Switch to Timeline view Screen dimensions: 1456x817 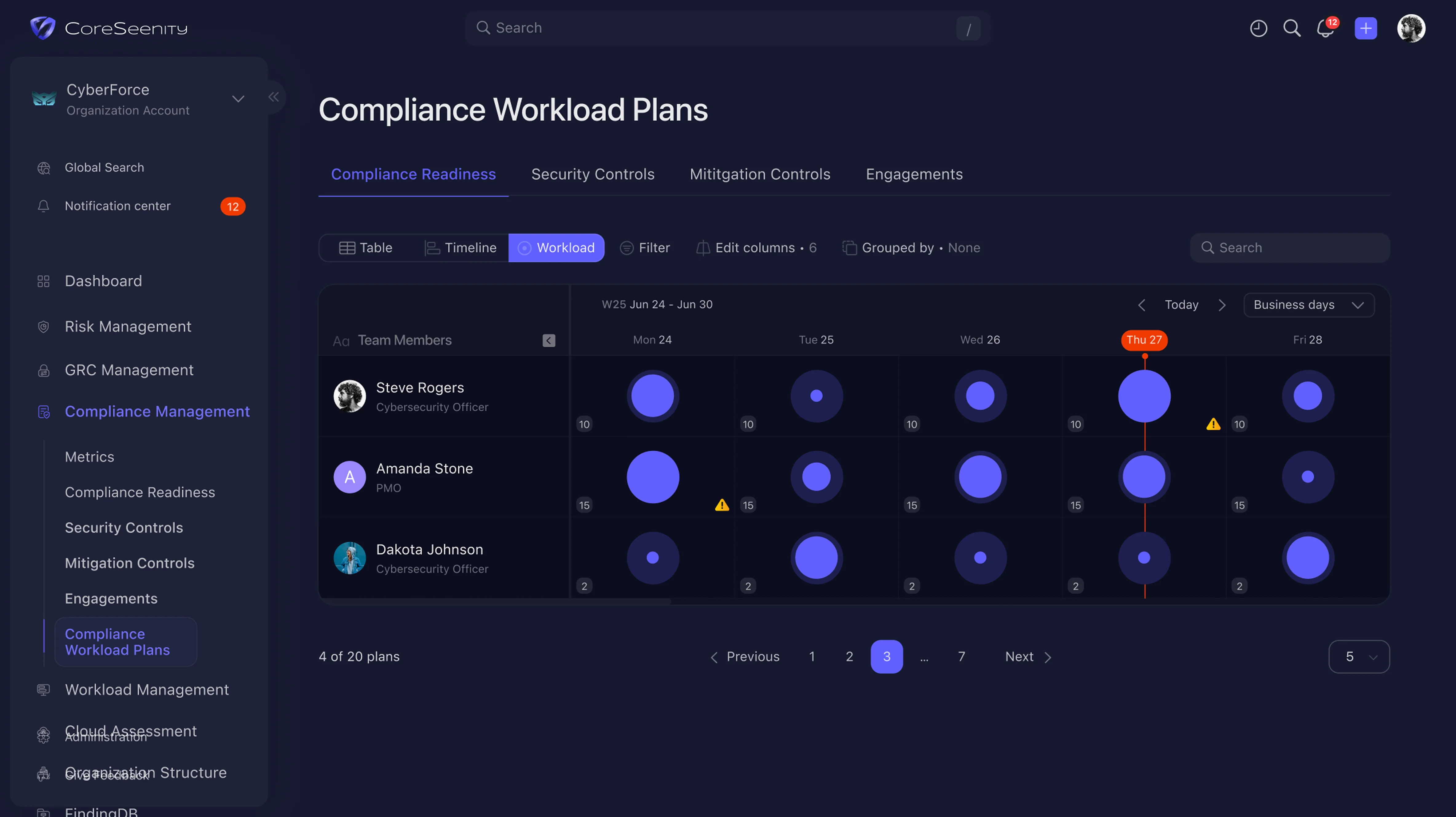point(460,248)
